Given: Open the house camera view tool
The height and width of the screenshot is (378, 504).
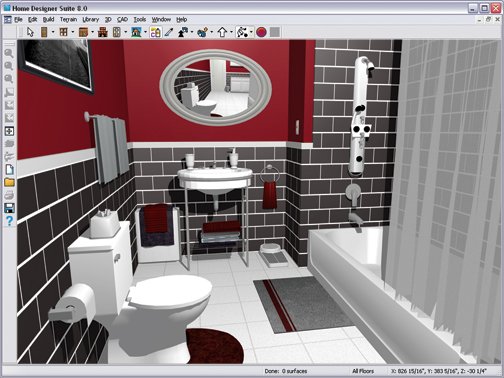Looking at the screenshot, I should (136, 32).
